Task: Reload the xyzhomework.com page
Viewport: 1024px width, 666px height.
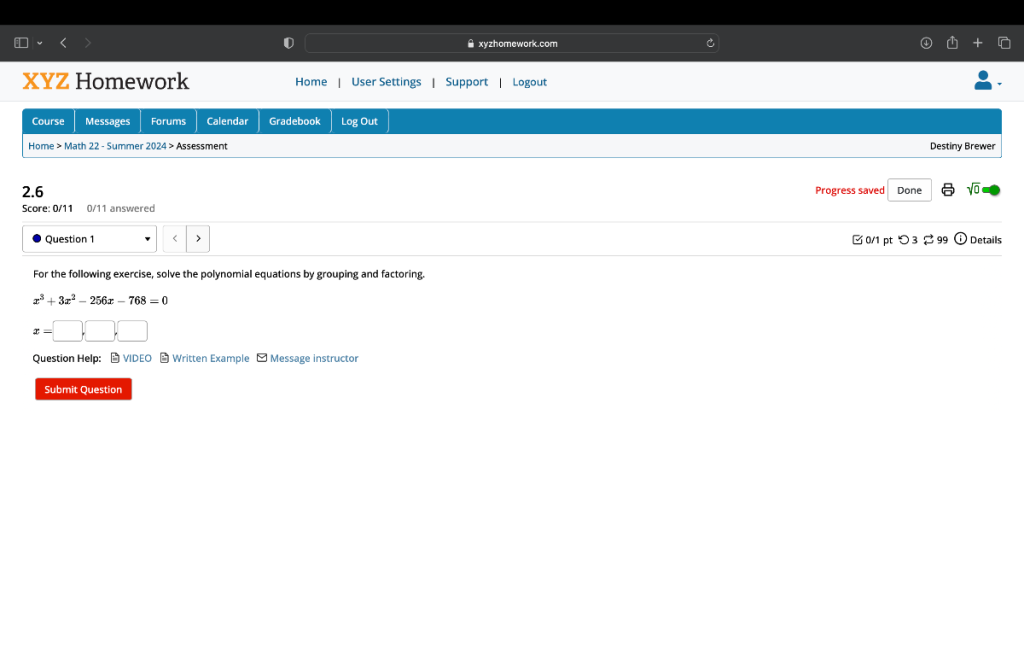Action: [x=709, y=43]
